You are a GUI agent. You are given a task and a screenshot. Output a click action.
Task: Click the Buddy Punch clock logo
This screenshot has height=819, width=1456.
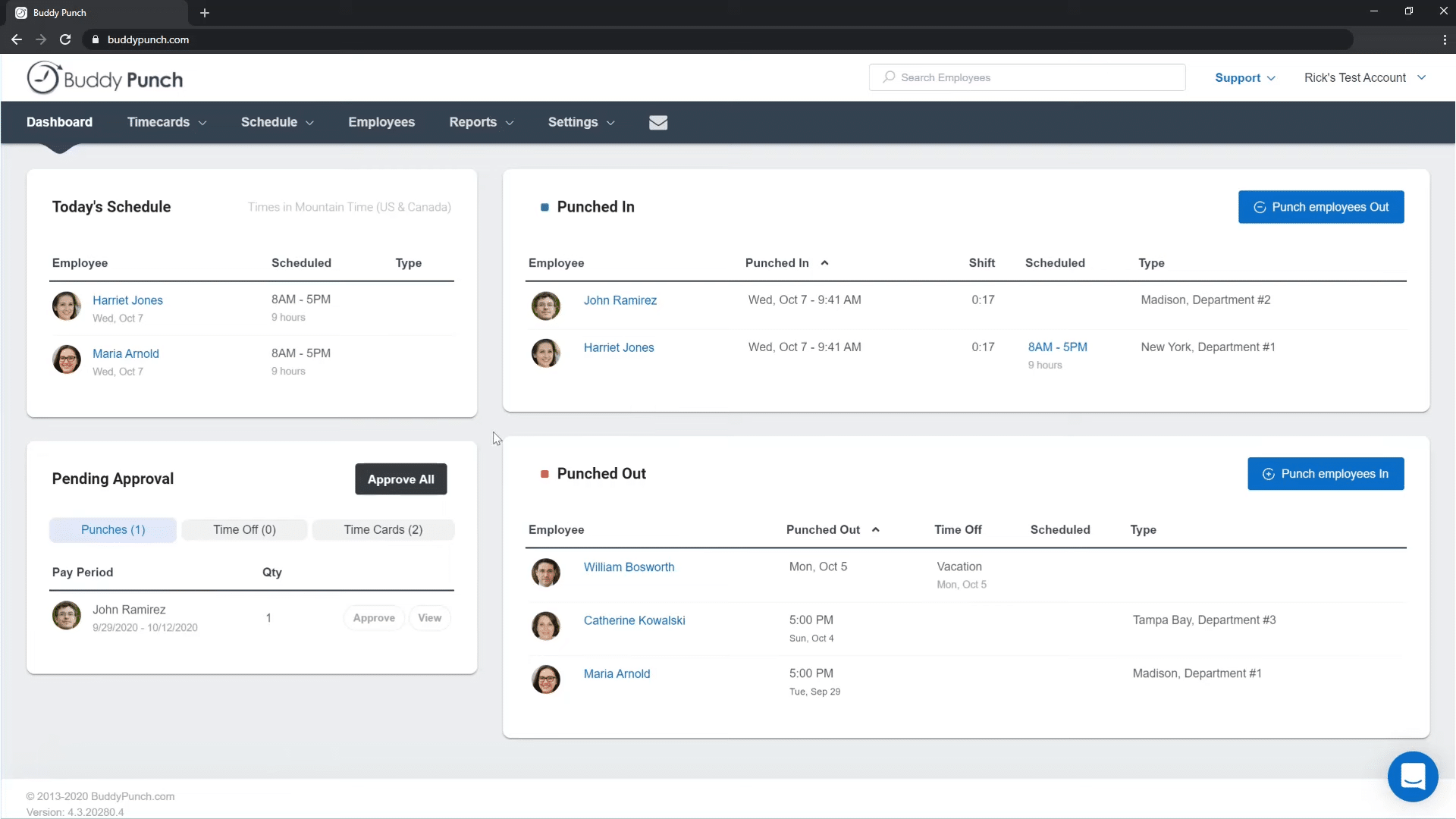click(43, 78)
